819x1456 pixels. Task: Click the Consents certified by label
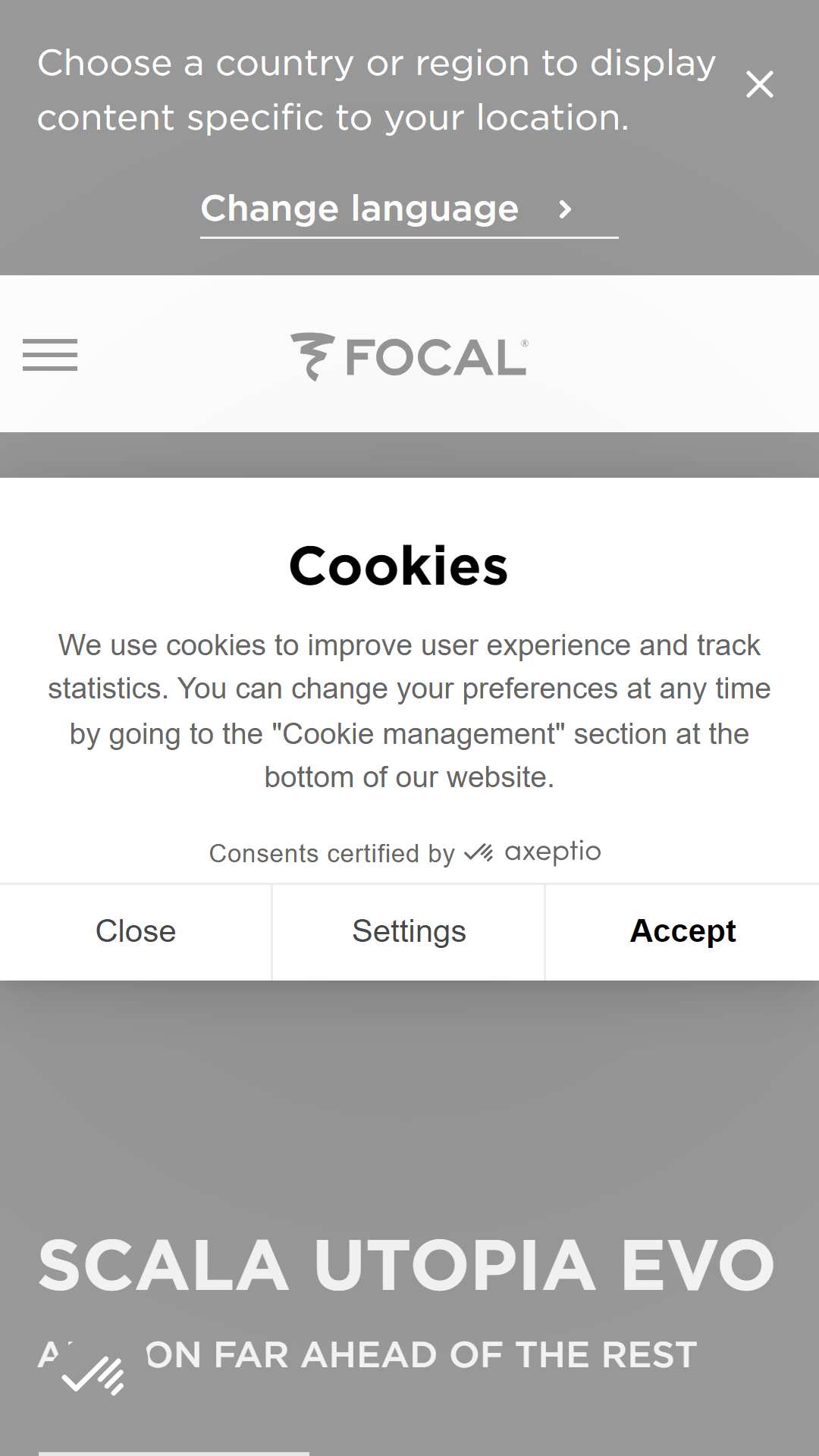pyautogui.click(x=332, y=853)
